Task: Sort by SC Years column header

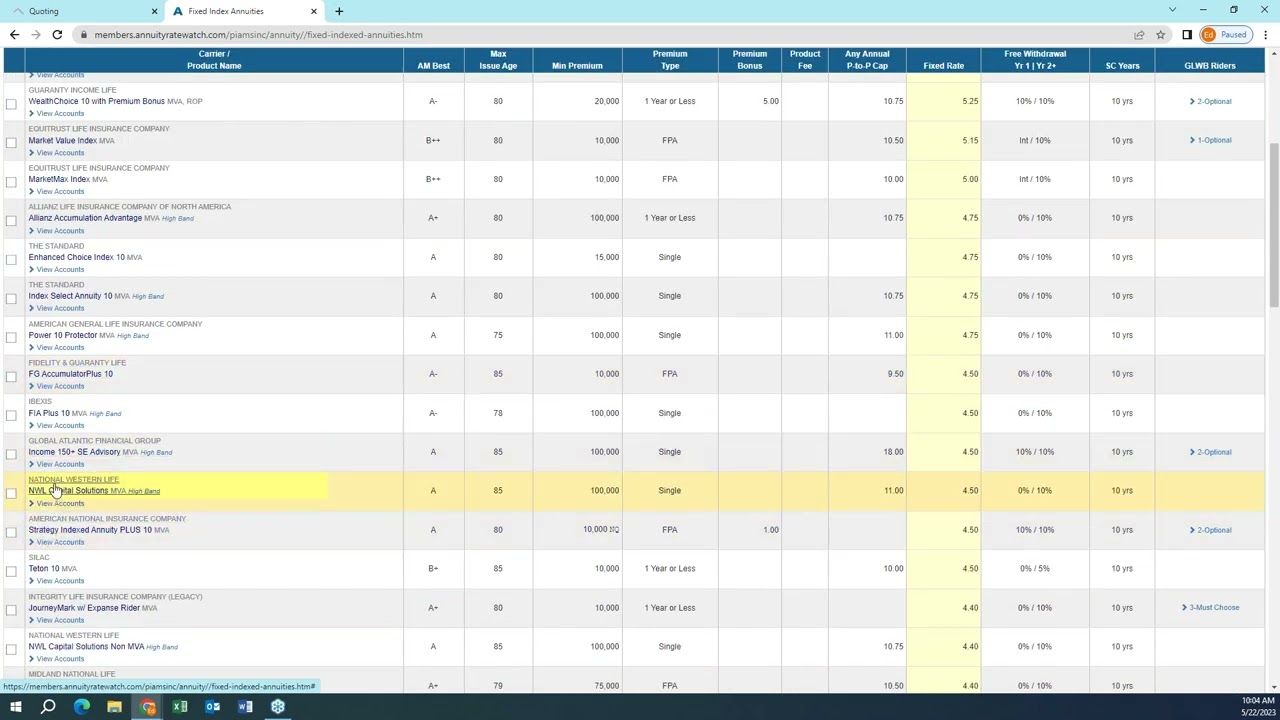Action: tap(1122, 66)
